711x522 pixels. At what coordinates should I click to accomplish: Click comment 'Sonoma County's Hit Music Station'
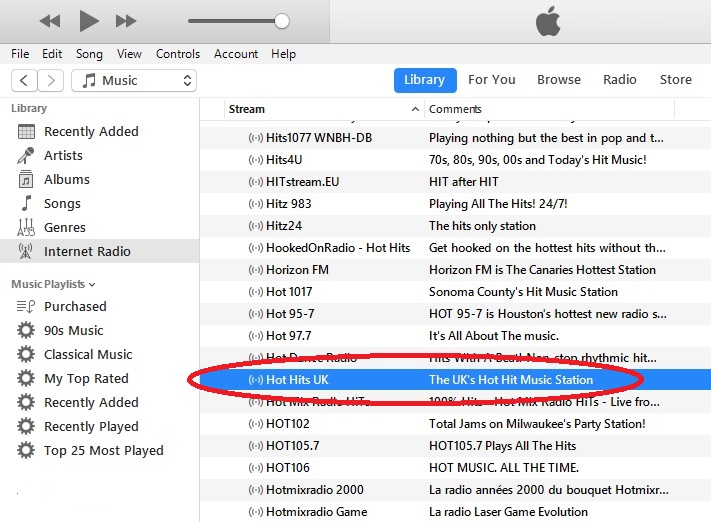pos(523,292)
